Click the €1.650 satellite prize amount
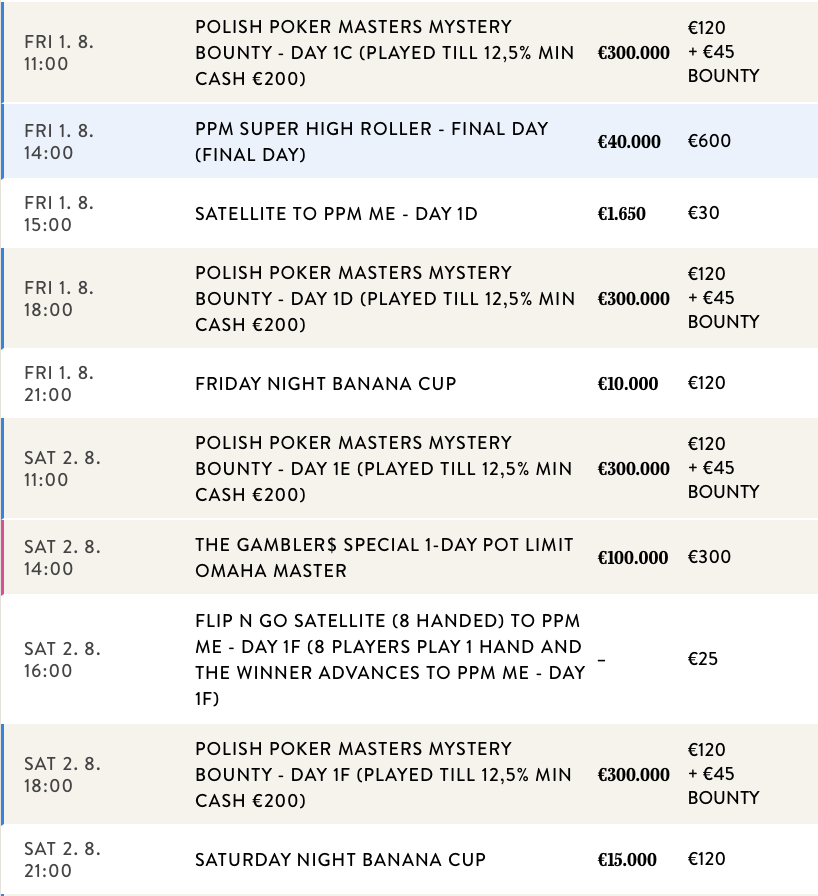The height and width of the screenshot is (896, 818). (x=622, y=214)
